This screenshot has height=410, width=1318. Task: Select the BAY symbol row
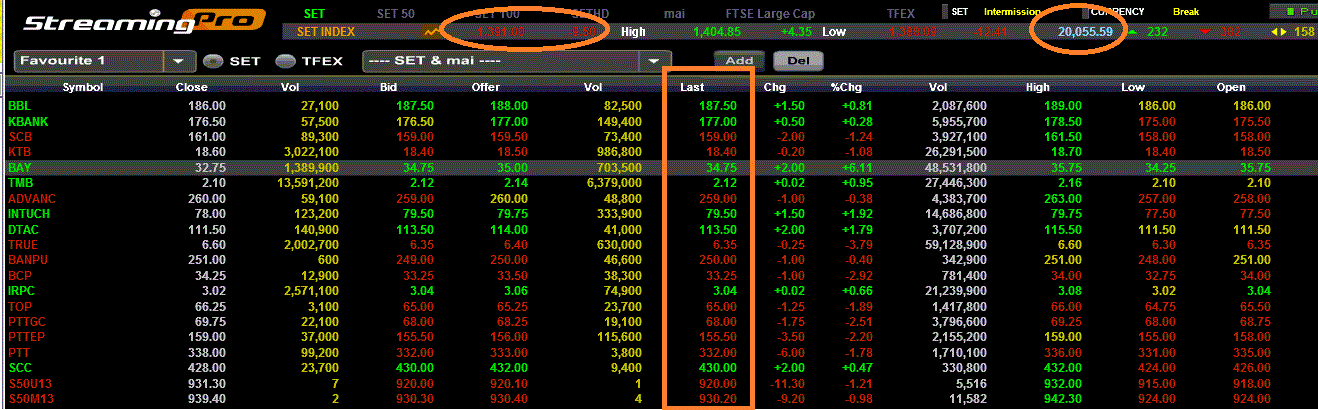(659, 168)
